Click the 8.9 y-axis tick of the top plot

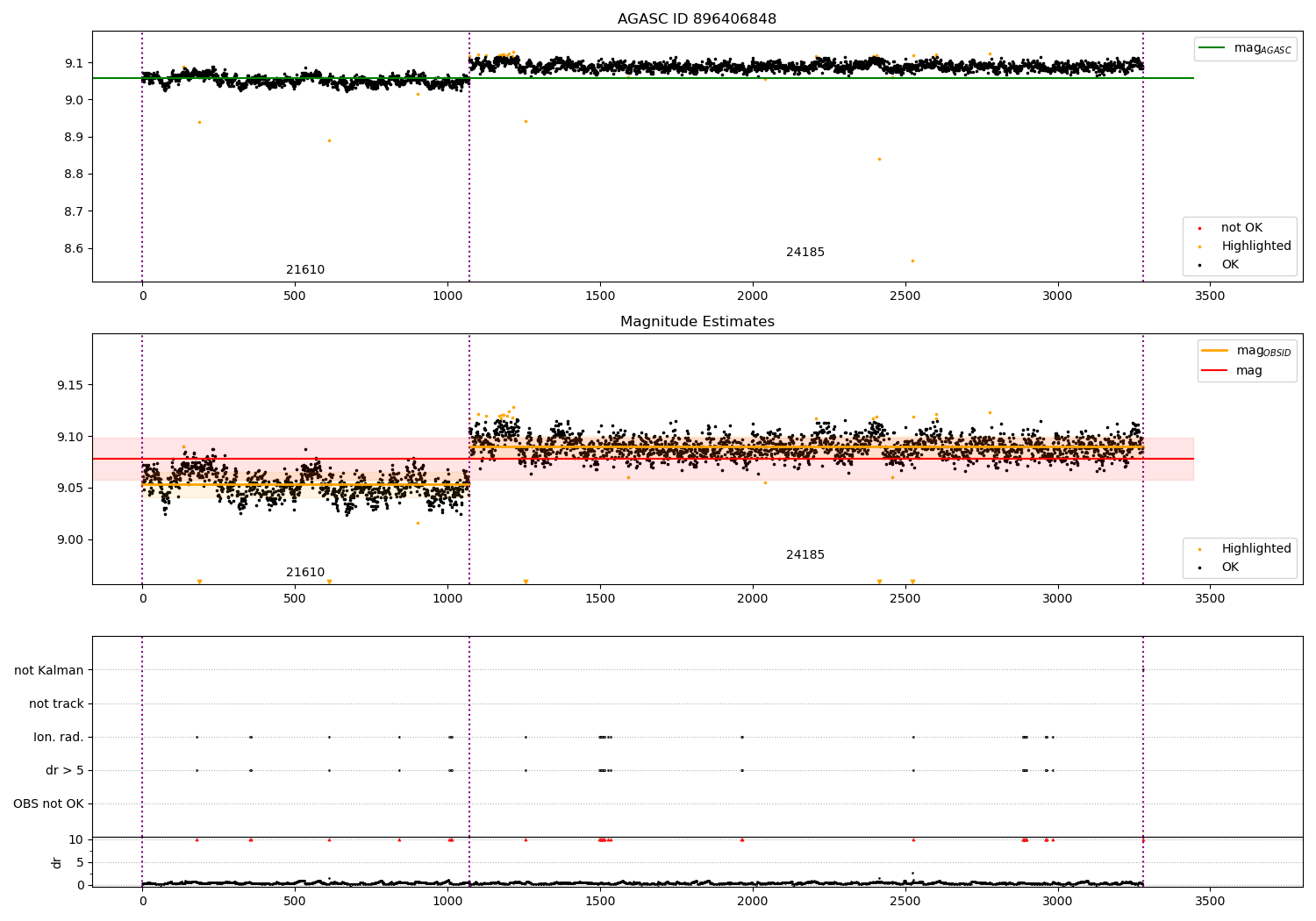point(75,137)
